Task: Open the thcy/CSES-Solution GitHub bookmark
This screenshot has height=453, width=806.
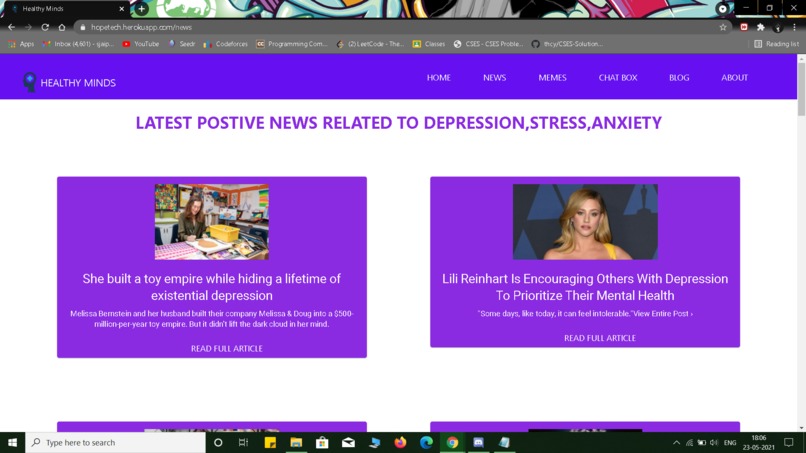Action: (567, 44)
